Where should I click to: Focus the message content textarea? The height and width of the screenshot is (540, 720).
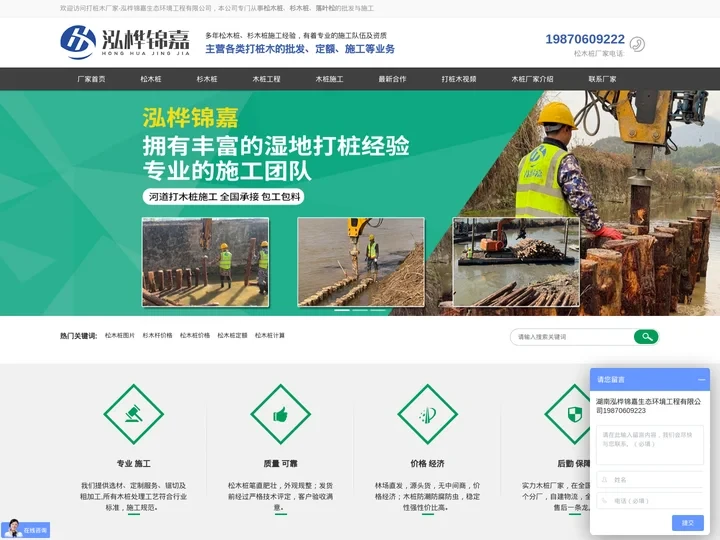point(650,445)
